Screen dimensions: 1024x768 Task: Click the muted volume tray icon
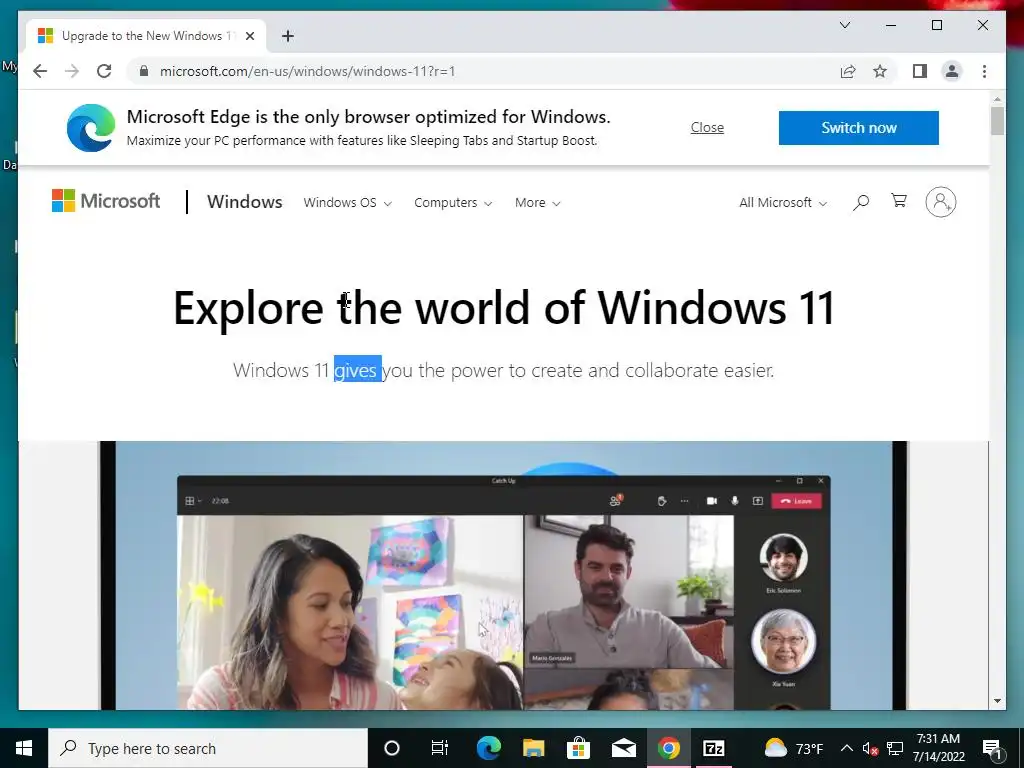pyautogui.click(x=870, y=748)
